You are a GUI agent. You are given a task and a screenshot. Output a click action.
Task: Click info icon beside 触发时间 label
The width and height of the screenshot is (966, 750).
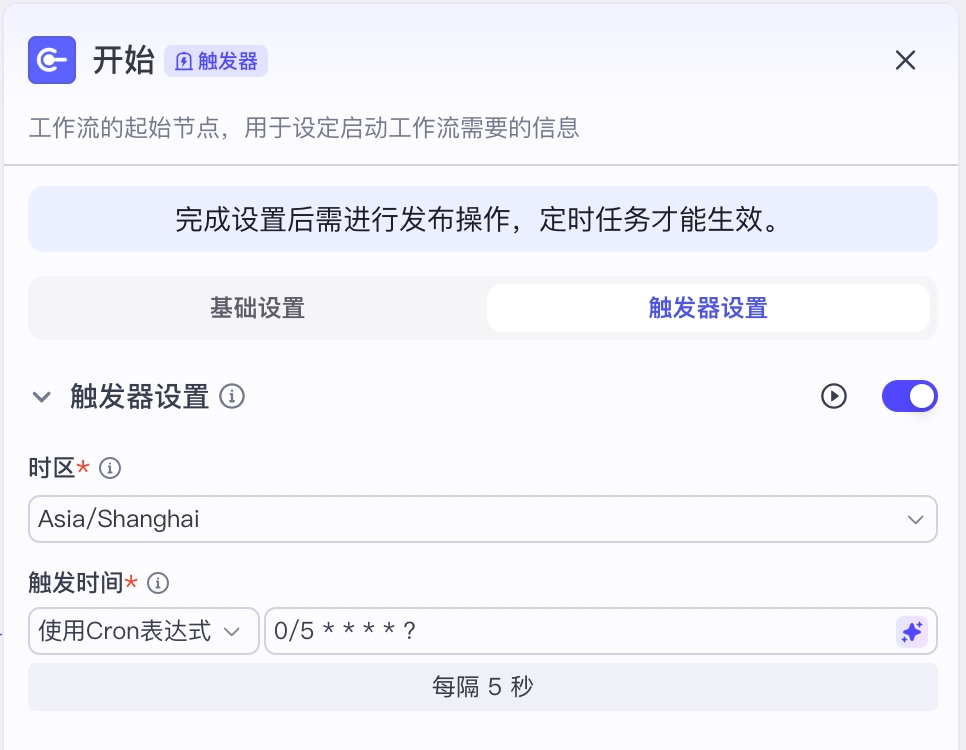[x=158, y=583]
